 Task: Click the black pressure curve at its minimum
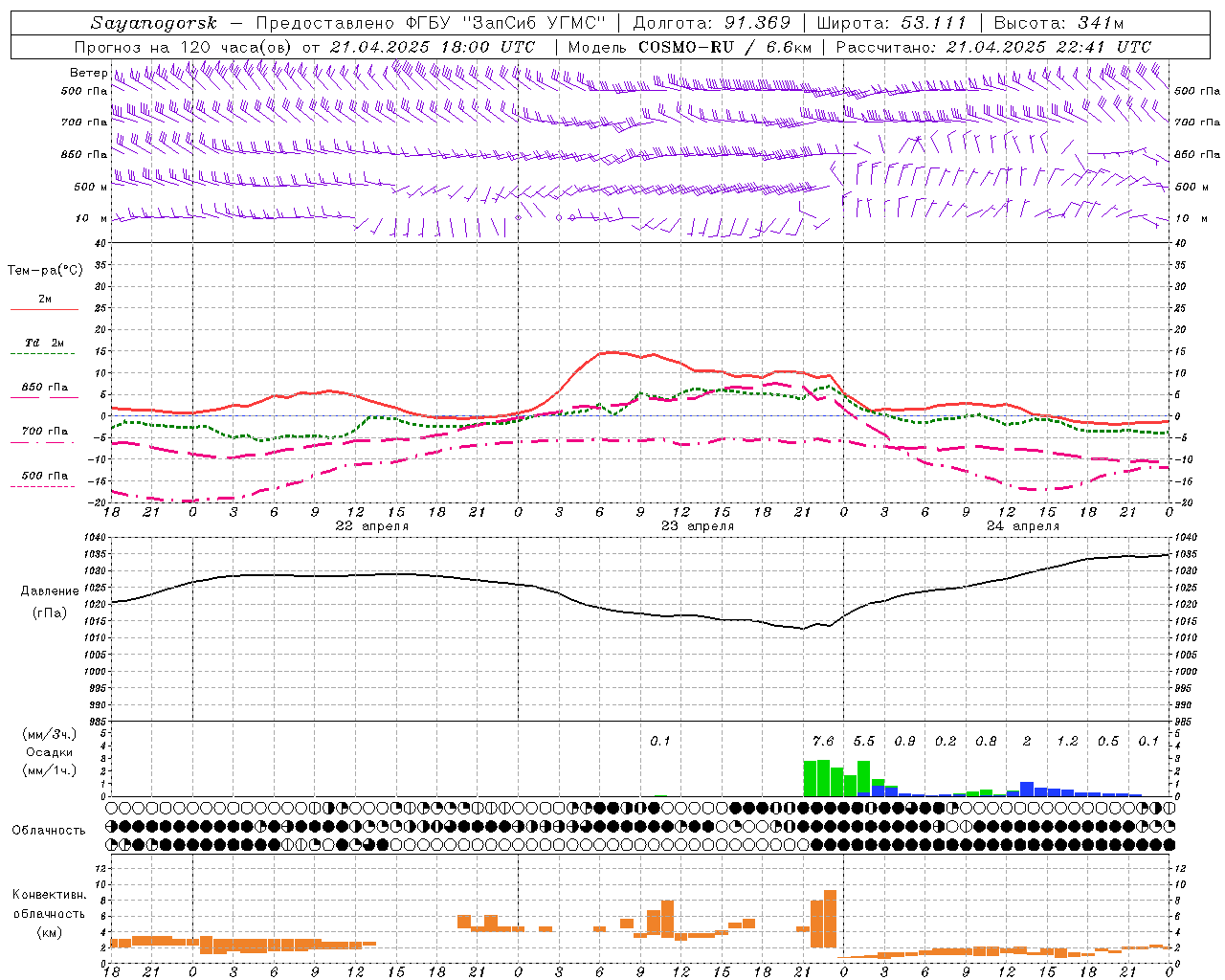pyautogui.click(x=802, y=628)
